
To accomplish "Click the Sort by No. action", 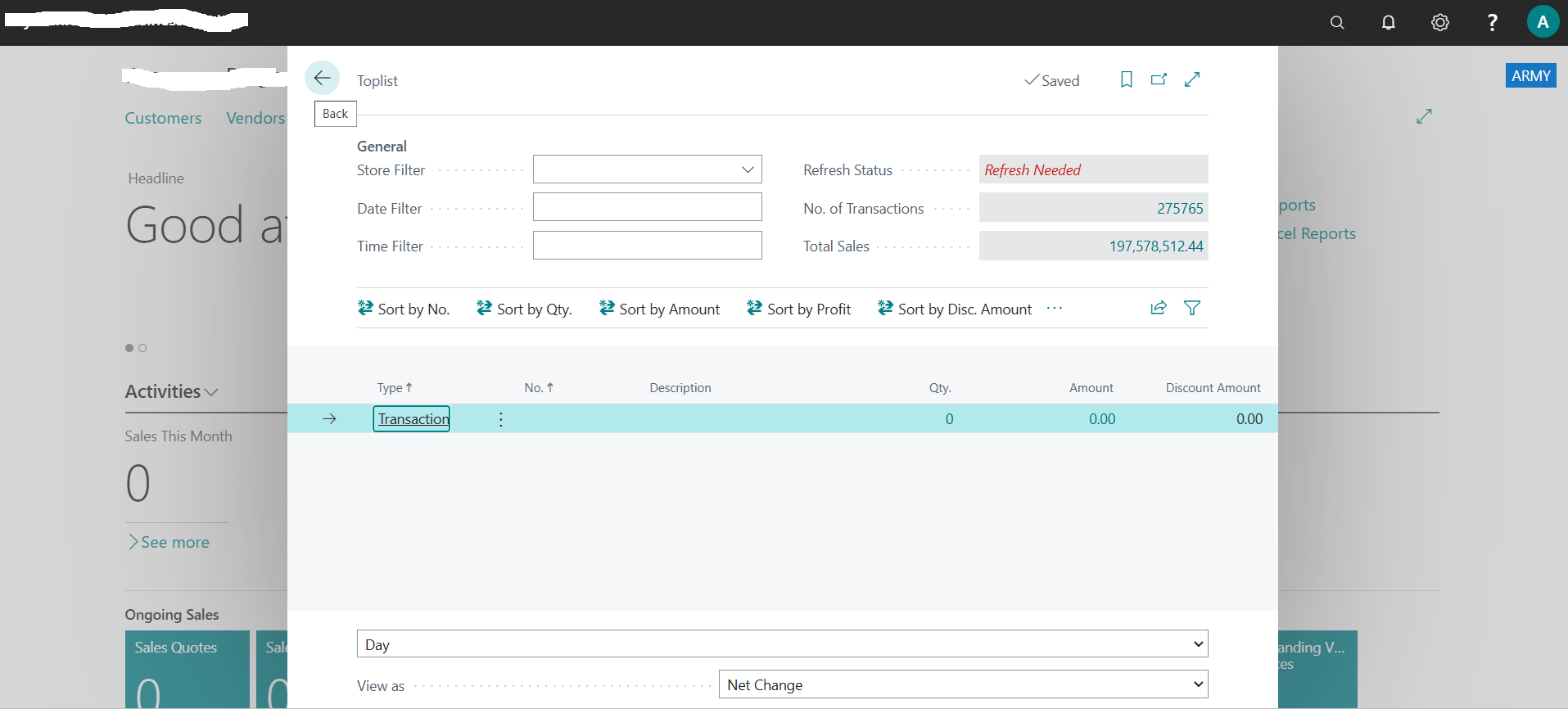I will 404,309.
